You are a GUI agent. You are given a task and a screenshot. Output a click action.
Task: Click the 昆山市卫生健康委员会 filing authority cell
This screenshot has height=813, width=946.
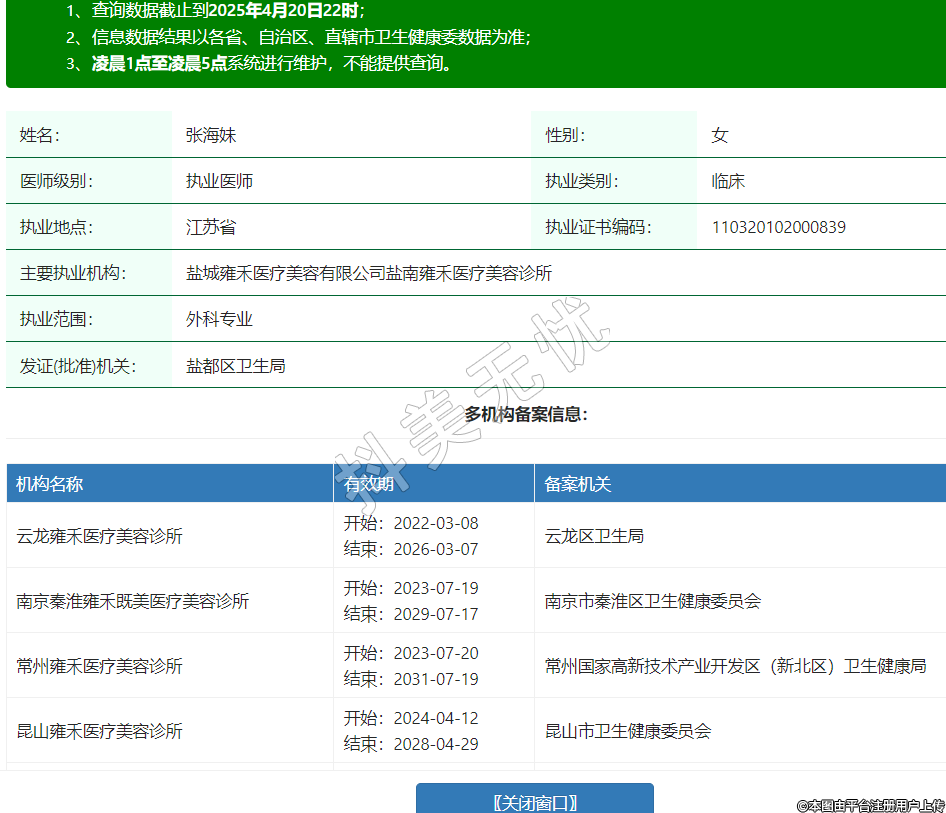pyautogui.click(x=628, y=731)
